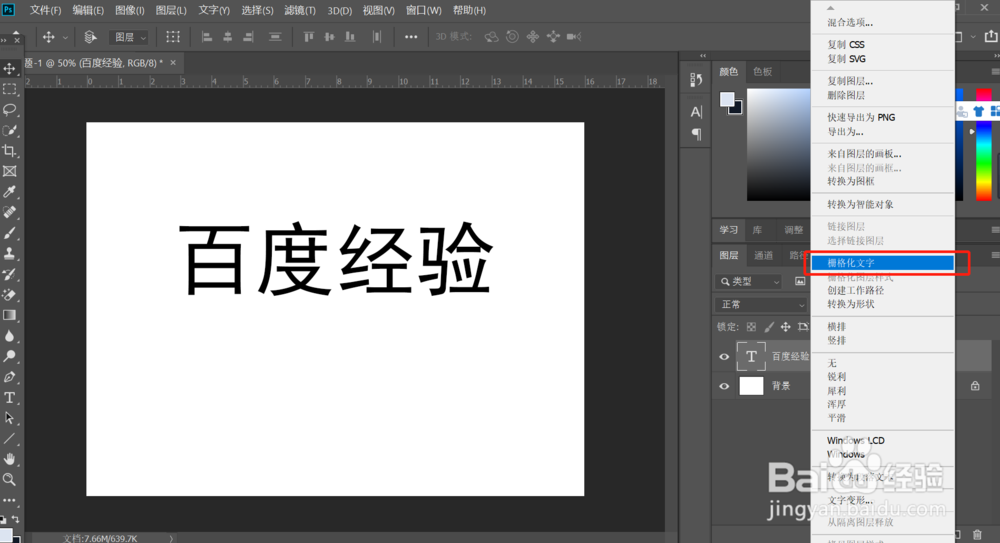Open the Move tool preset picker arrow
The height and width of the screenshot is (543, 1000).
[x=65, y=38]
